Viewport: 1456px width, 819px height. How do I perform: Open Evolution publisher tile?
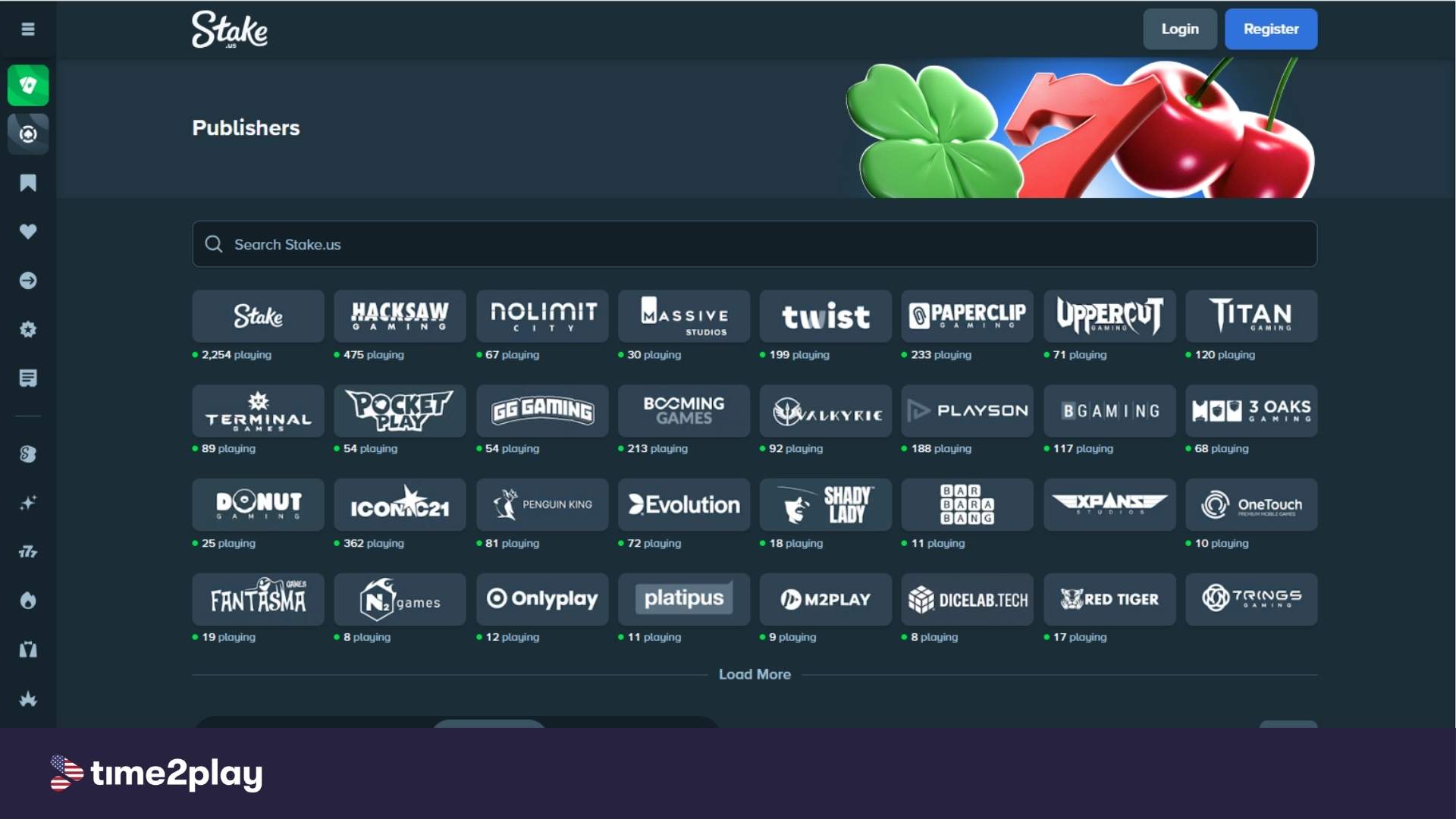pyautogui.click(x=684, y=504)
